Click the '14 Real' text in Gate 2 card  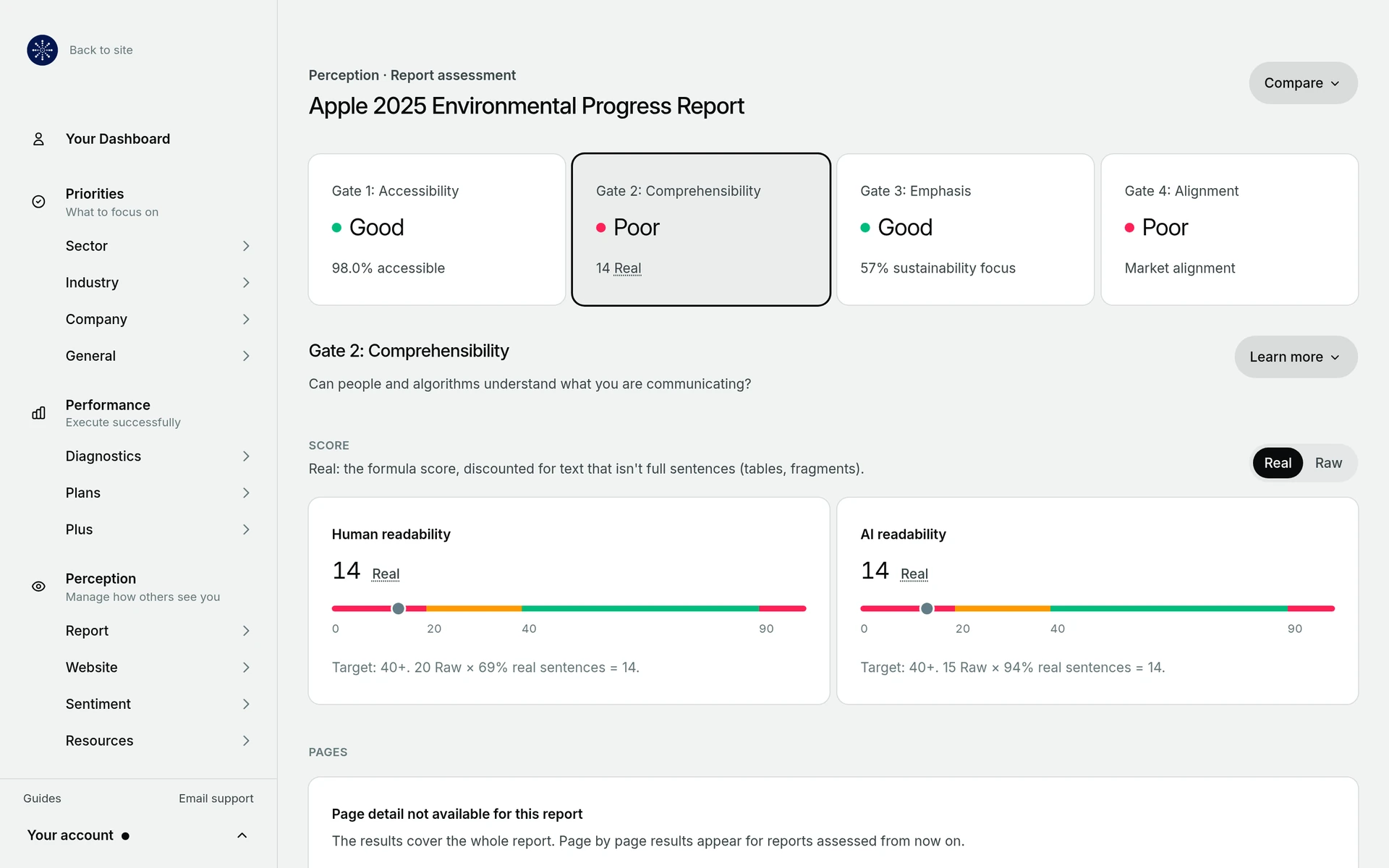pyautogui.click(x=619, y=268)
